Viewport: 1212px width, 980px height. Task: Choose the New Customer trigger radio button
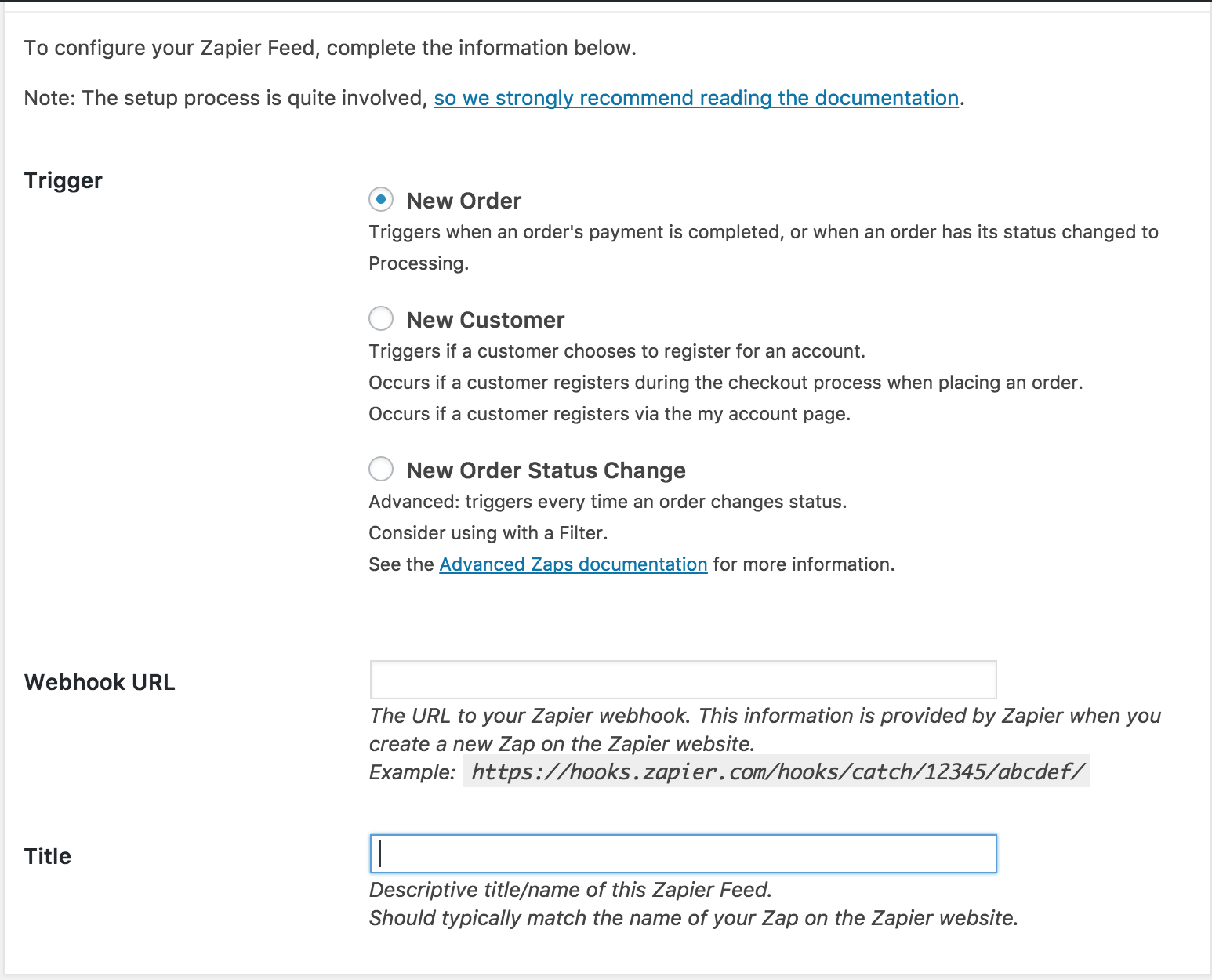pyautogui.click(x=381, y=318)
